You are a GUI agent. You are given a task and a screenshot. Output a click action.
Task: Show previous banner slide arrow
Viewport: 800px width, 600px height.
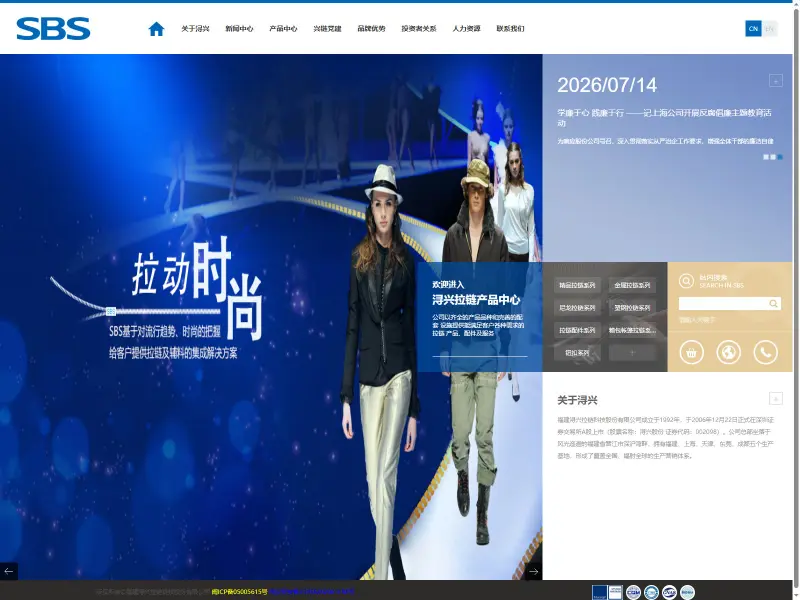click(9, 571)
